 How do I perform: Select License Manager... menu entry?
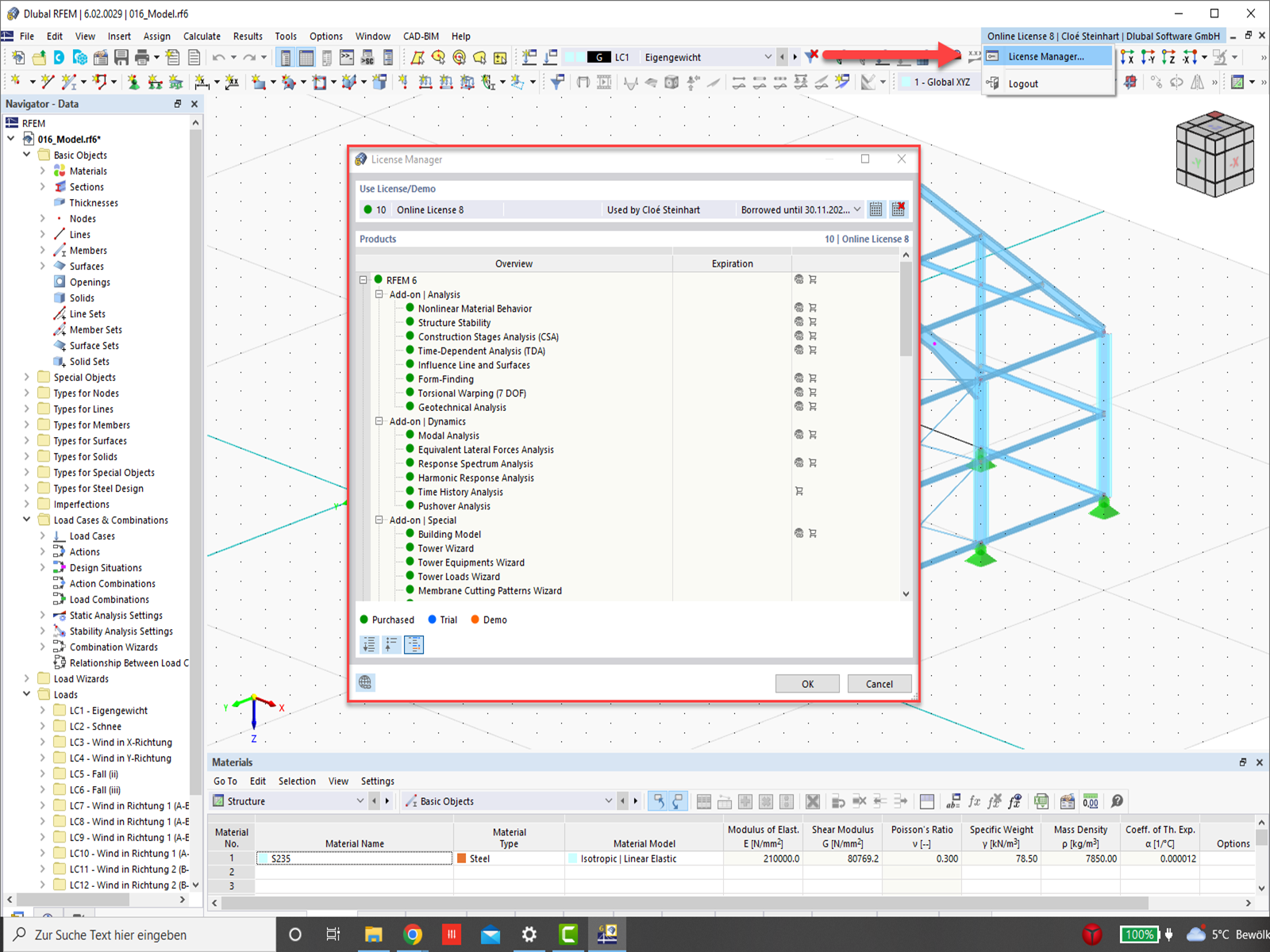(1046, 56)
